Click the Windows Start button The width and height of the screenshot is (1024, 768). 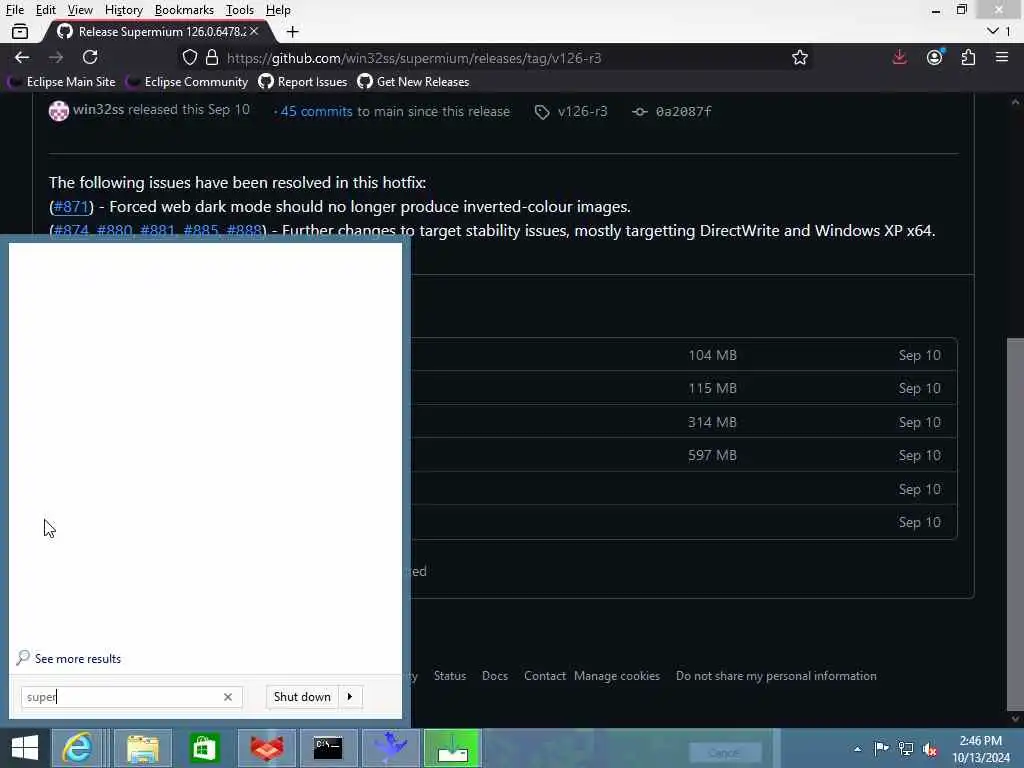[25, 748]
